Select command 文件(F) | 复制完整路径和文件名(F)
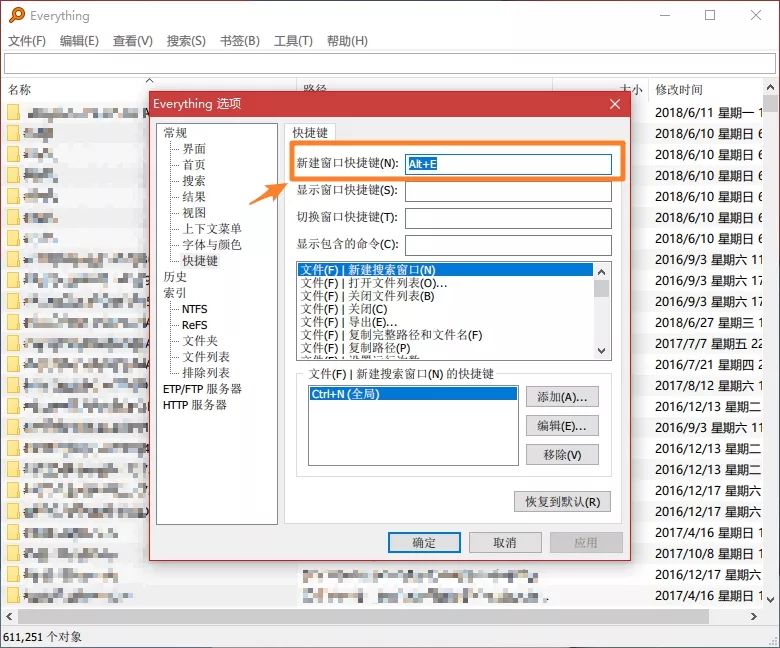 point(445,335)
